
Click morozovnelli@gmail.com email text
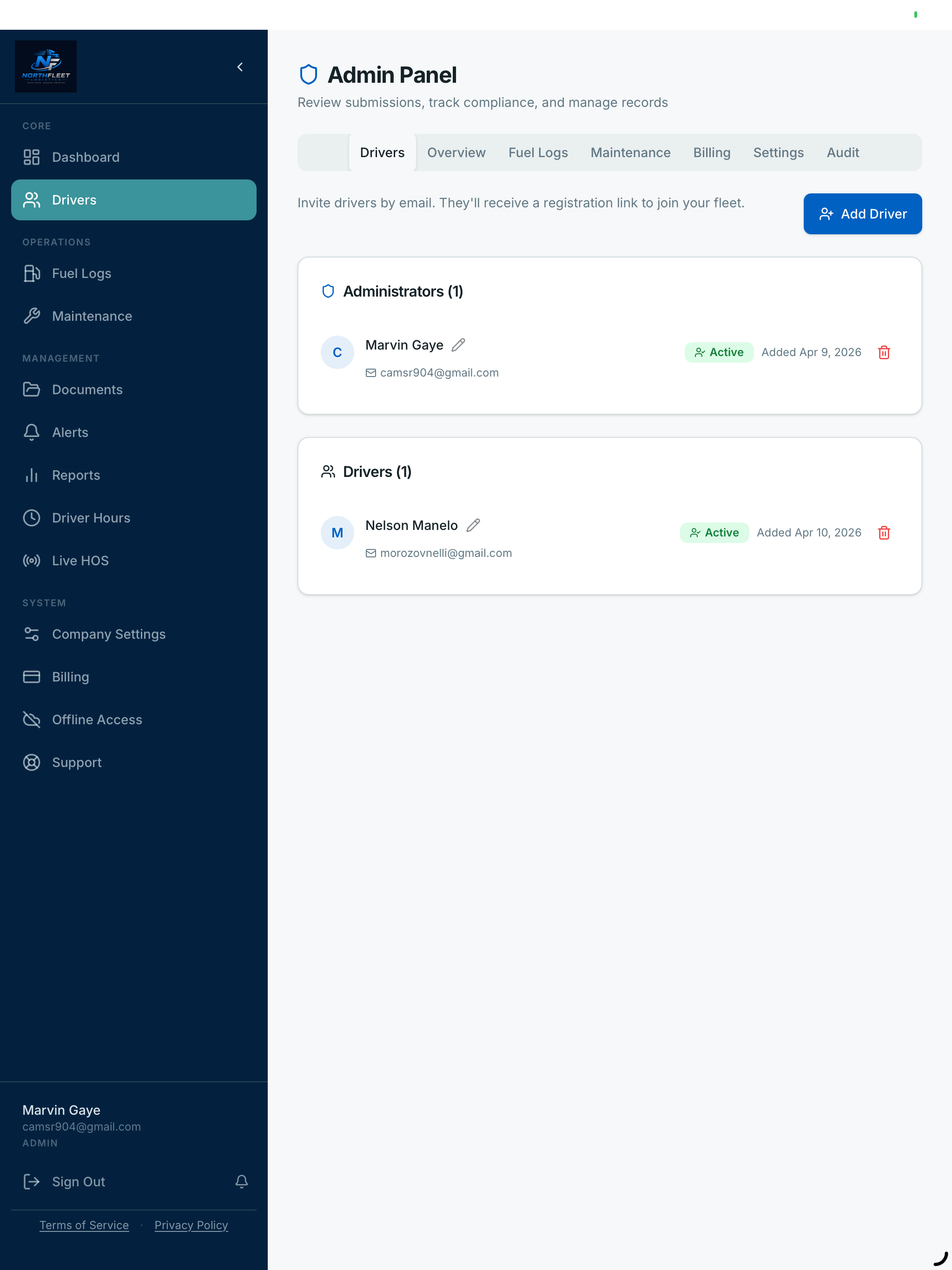click(446, 554)
